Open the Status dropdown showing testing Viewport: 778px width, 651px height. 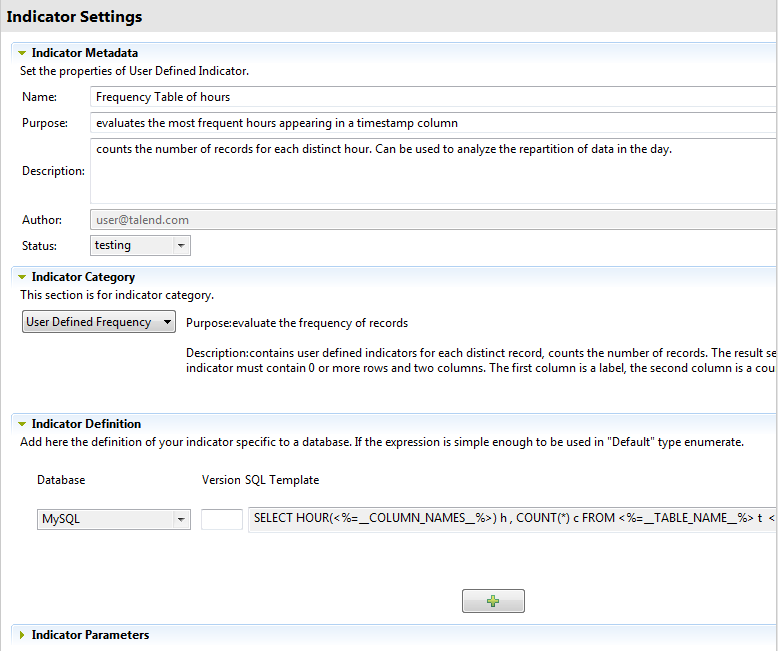point(140,245)
